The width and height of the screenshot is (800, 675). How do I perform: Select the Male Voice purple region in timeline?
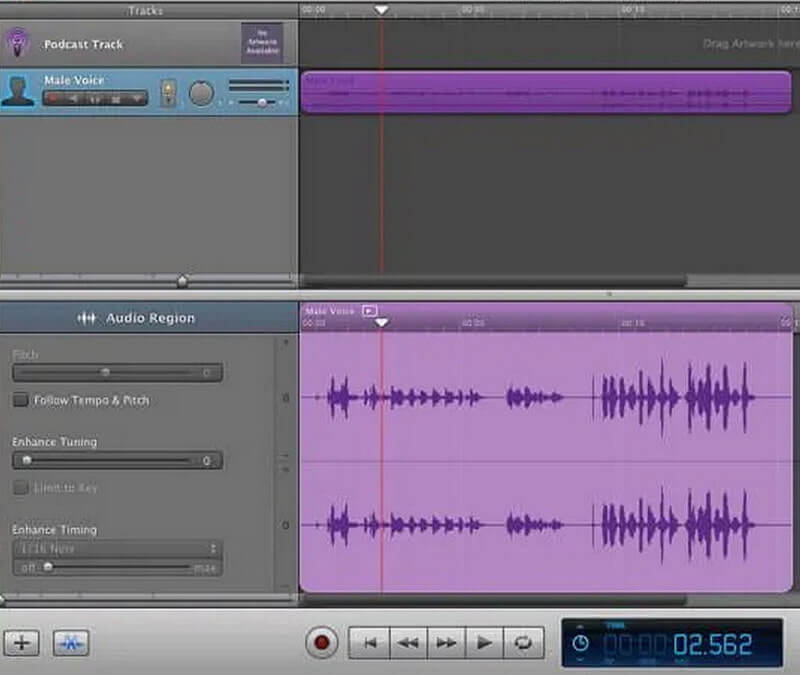coord(546,92)
